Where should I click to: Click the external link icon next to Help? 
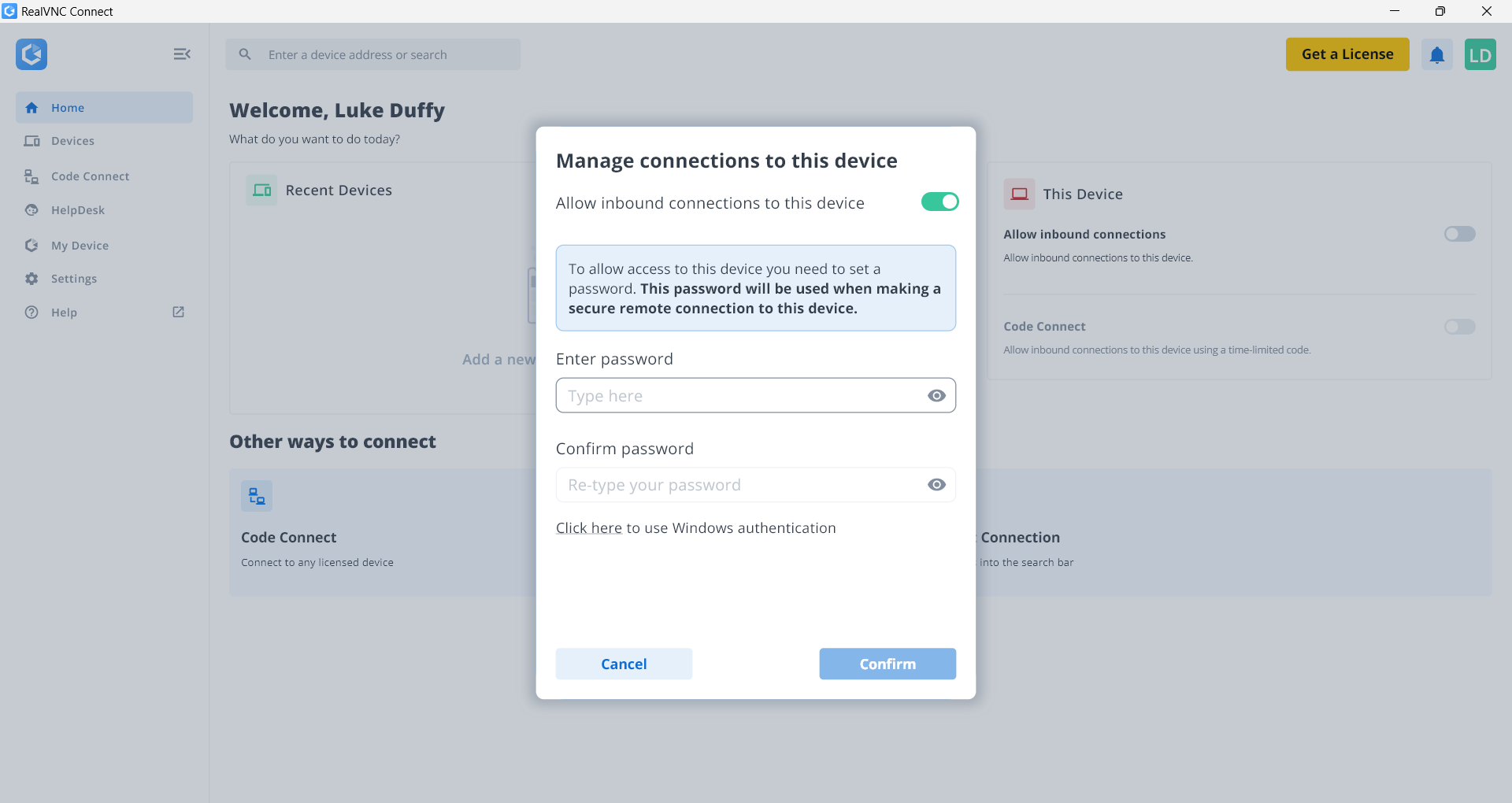click(178, 312)
